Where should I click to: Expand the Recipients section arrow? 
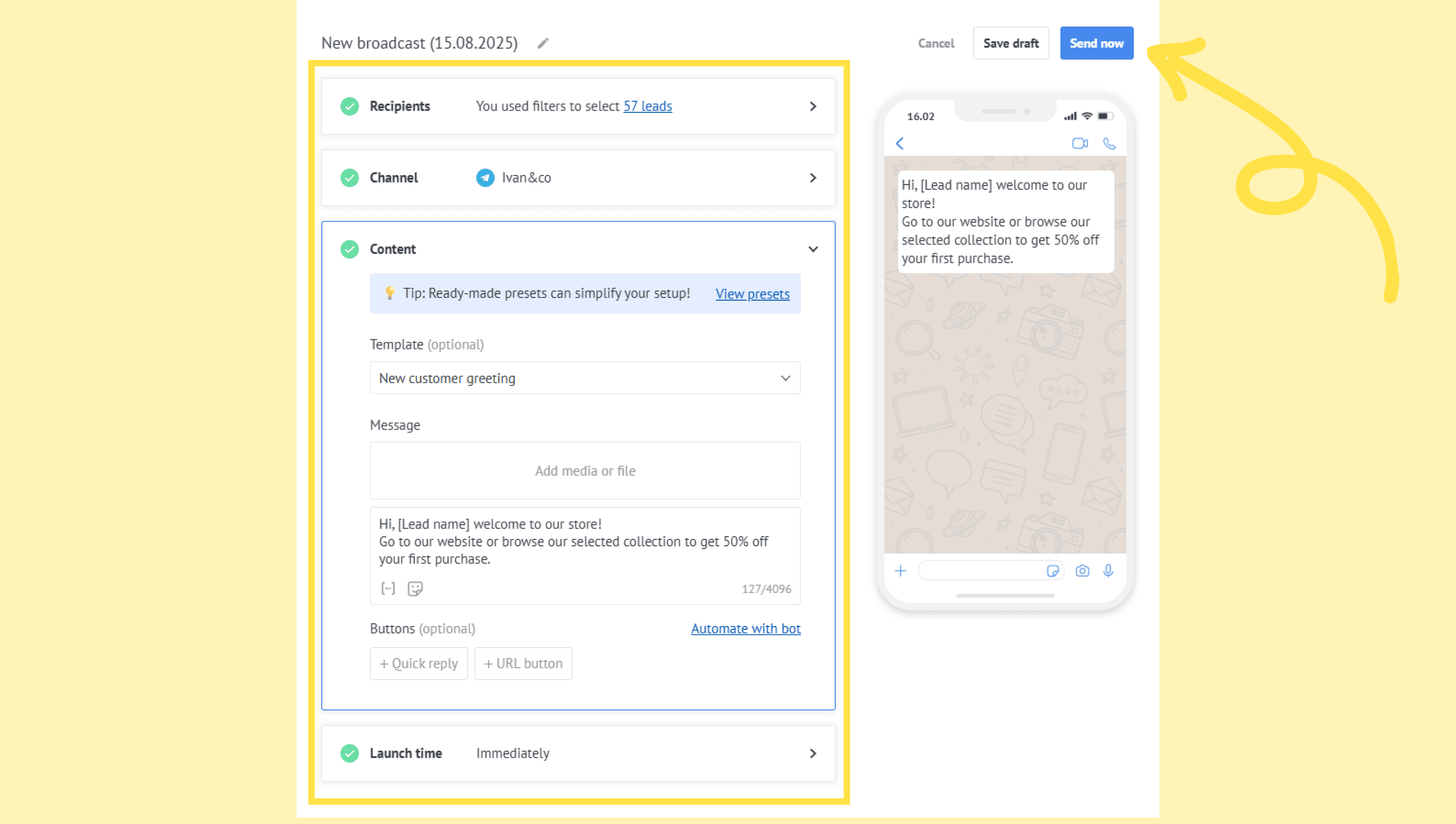point(813,106)
